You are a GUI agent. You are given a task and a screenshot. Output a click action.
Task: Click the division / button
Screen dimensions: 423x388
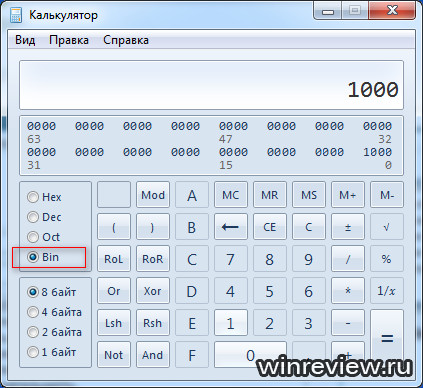point(348,259)
